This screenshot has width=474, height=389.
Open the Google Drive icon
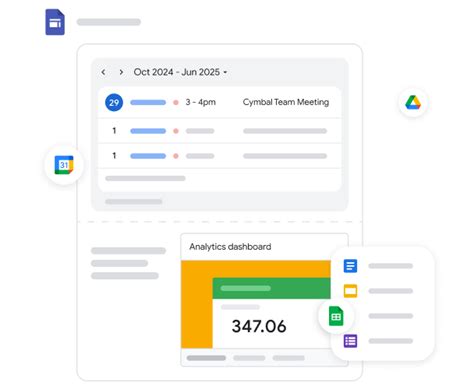[413, 102]
